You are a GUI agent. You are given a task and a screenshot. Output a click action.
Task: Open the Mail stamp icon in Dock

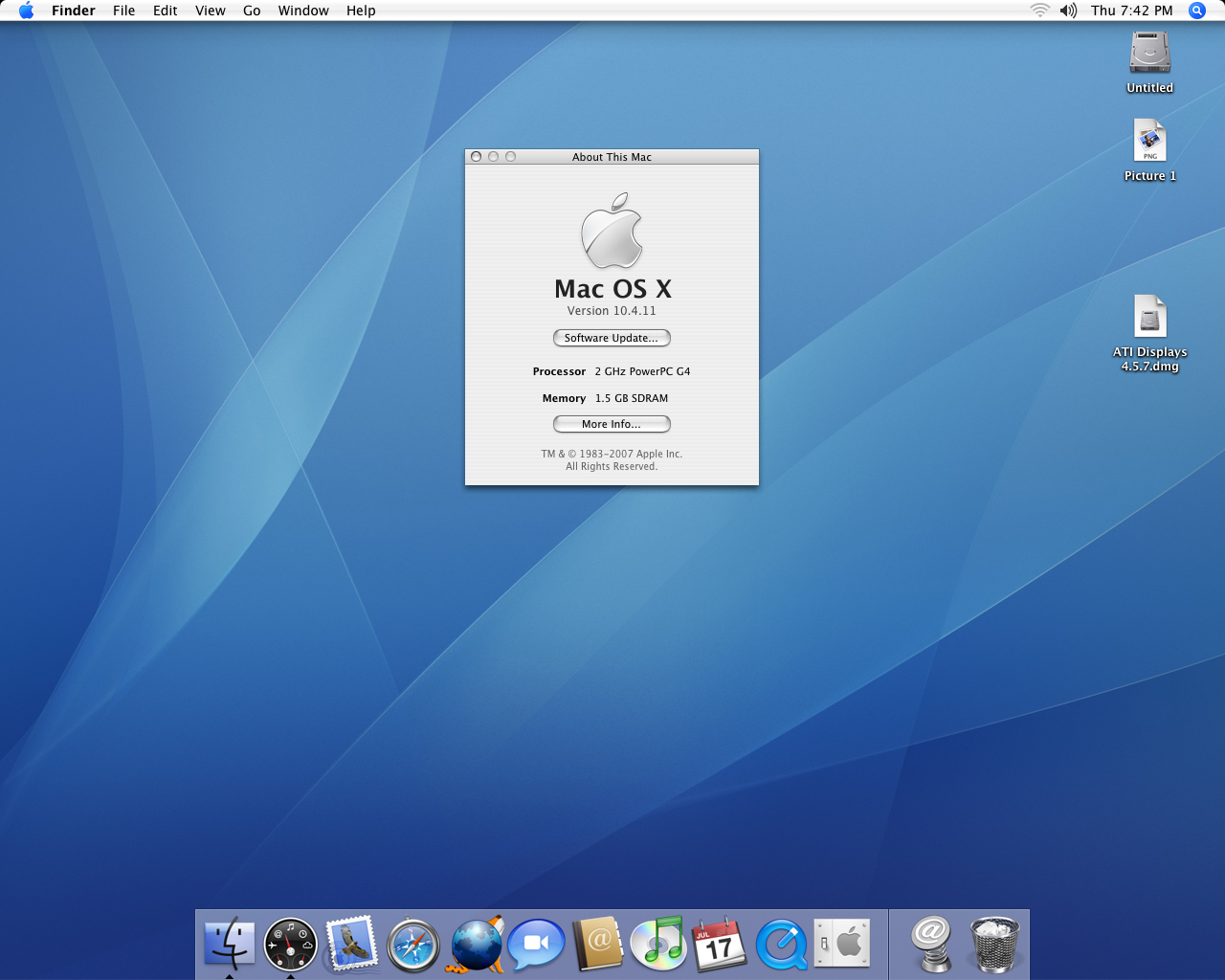click(351, 944)
